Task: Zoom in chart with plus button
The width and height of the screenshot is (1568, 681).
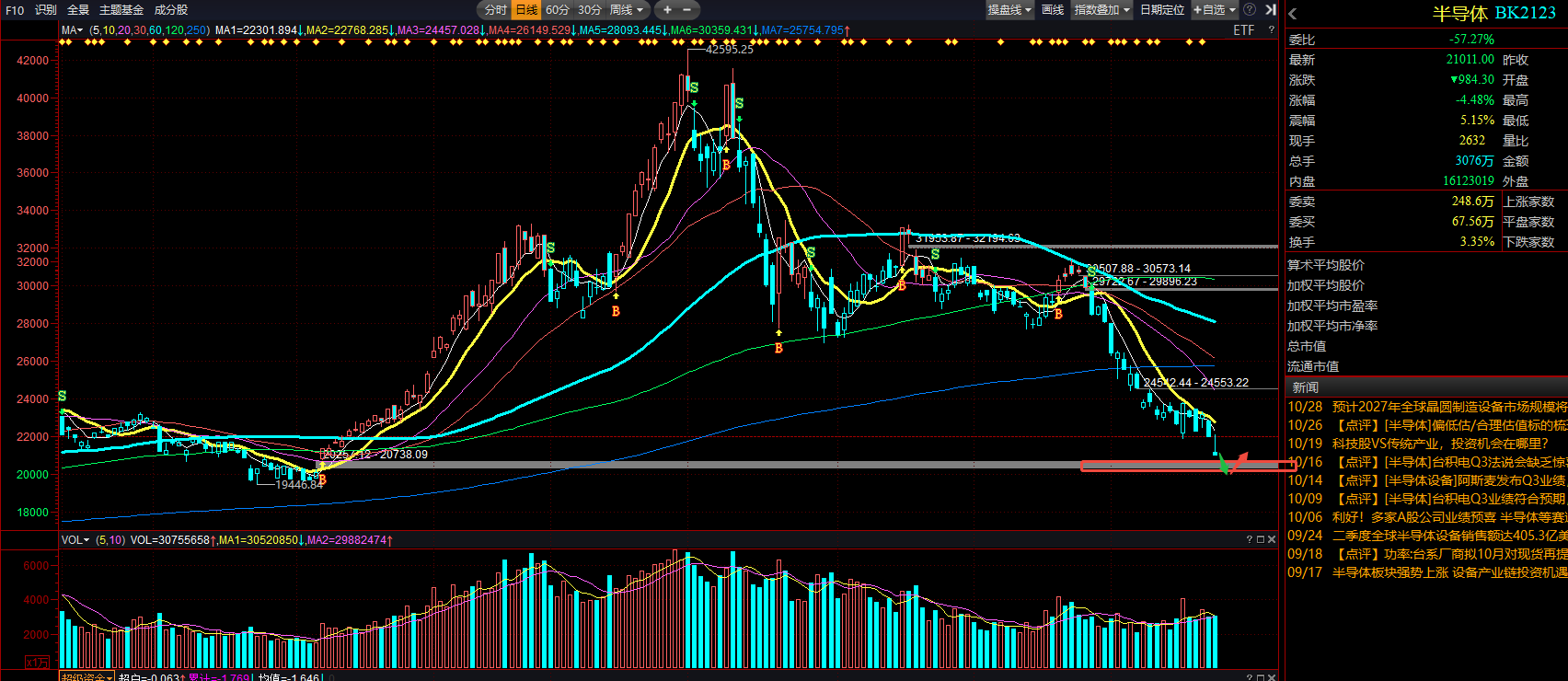Action: click(x=667, y=9)
